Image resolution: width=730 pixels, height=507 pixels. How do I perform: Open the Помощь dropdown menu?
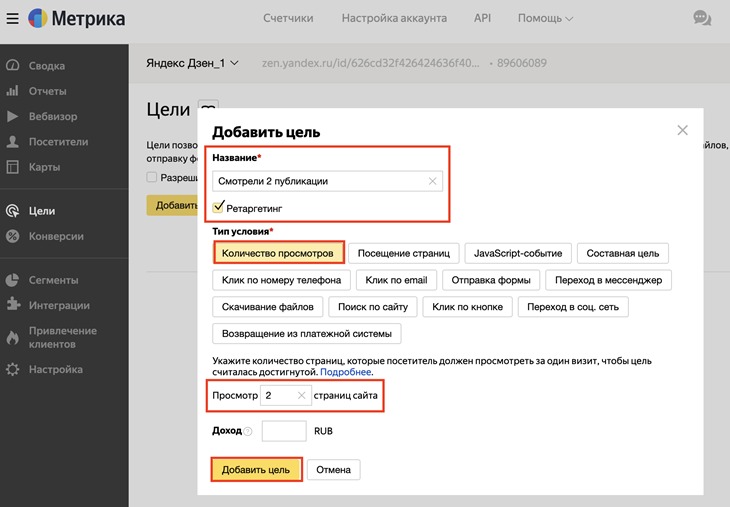coord(545,18)
